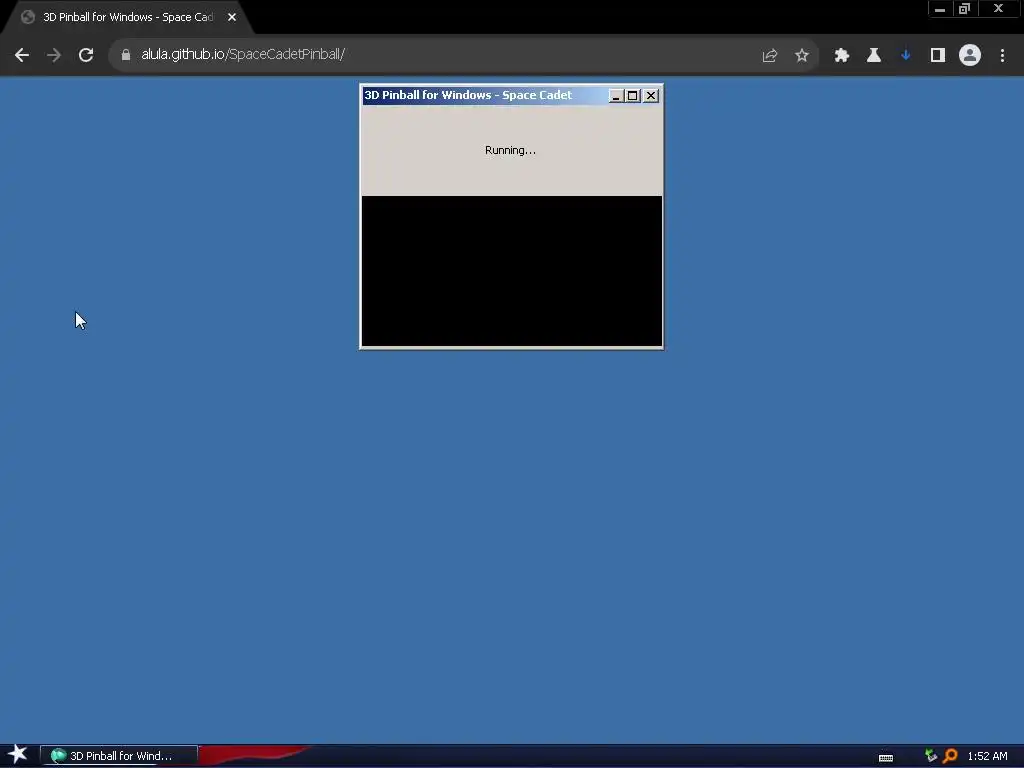
Task: Click the Running... status text
Action: (510, 150)
